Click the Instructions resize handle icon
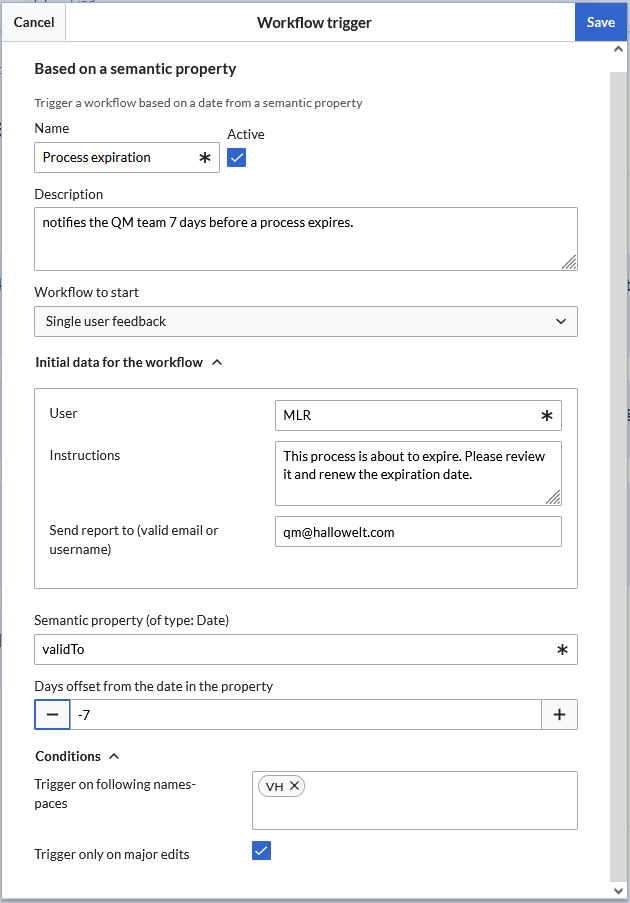 click(553, 498)
